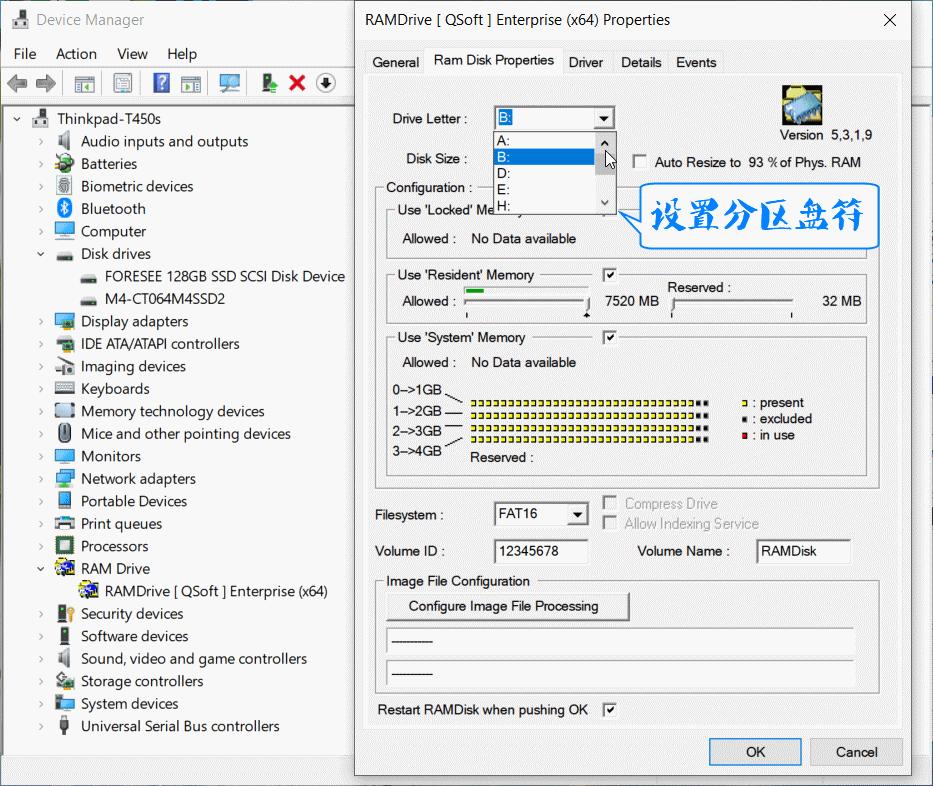Click Configure Image File Processing button
The height and width of the screenshot is (786, 933).
507,606
